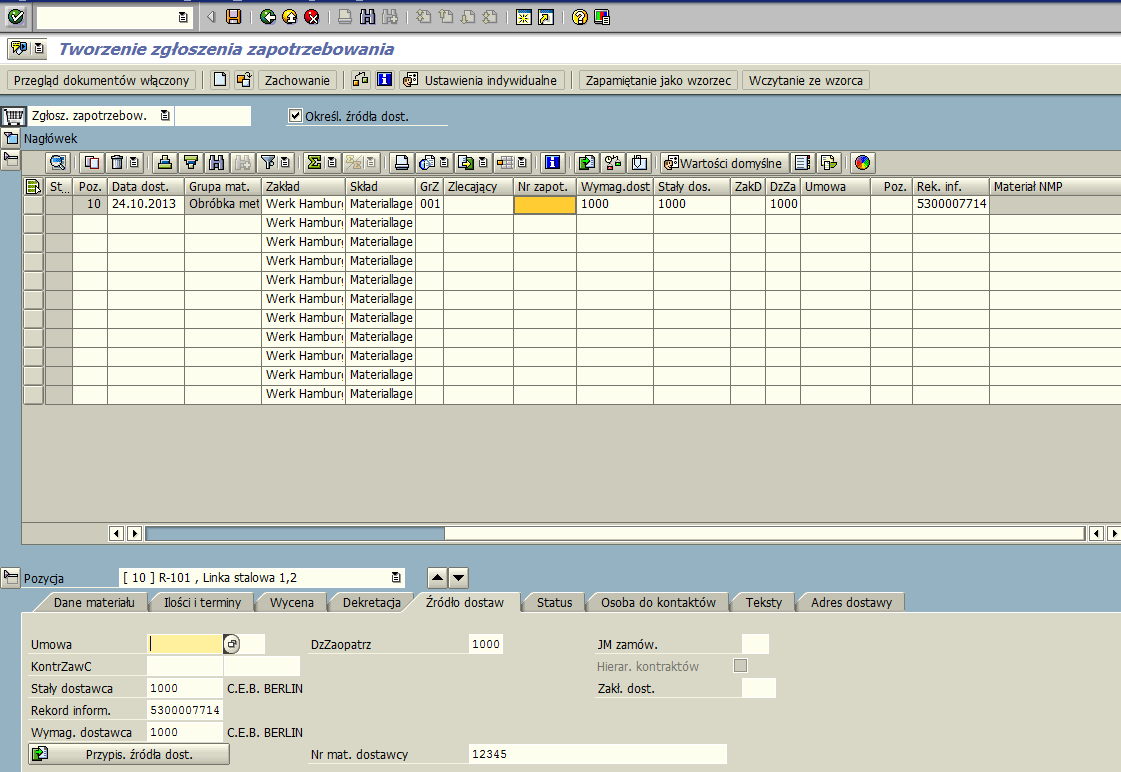This screenshot has height=772, width=1121.
Task: Open the Zgłosz. zapotrzebow. document type dropdown
Action: click(165, 115)
